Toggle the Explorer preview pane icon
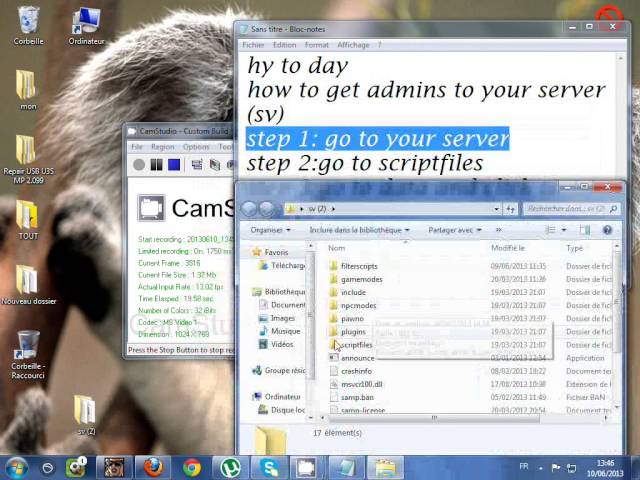This screenshot has width=640, height=480. [585, 230]
